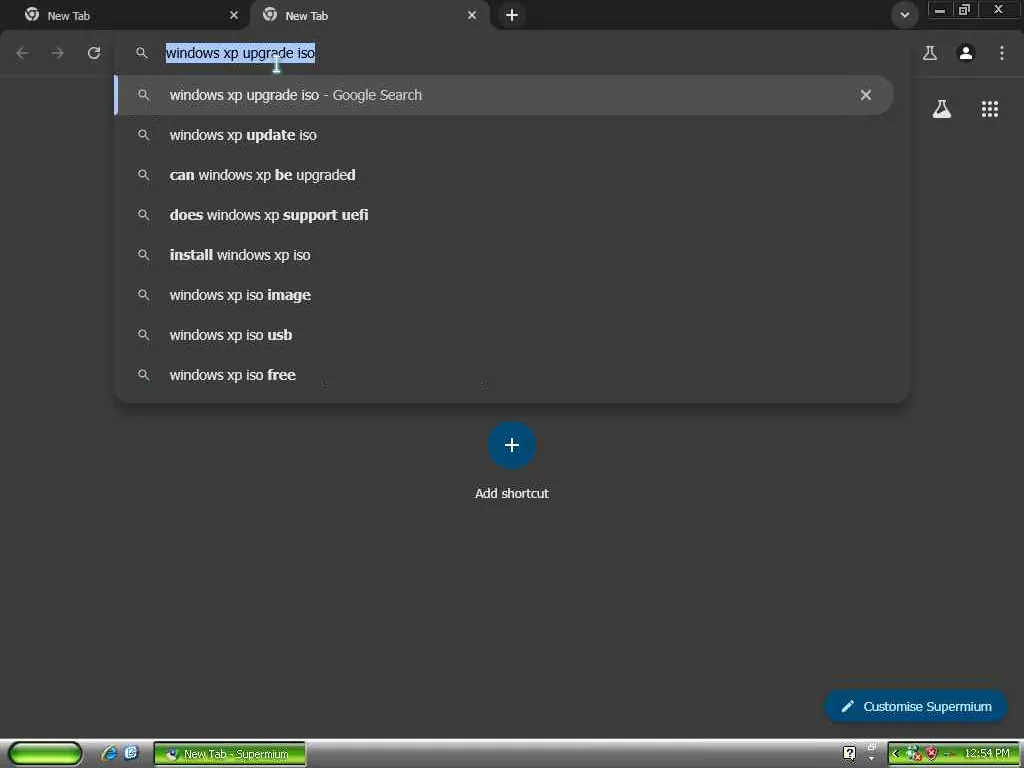Select 'windows xp upgrade iso - Google Search' suggestion
Image resolution: width=1024 pixels, height=768 pixels.
coord(504,95)
